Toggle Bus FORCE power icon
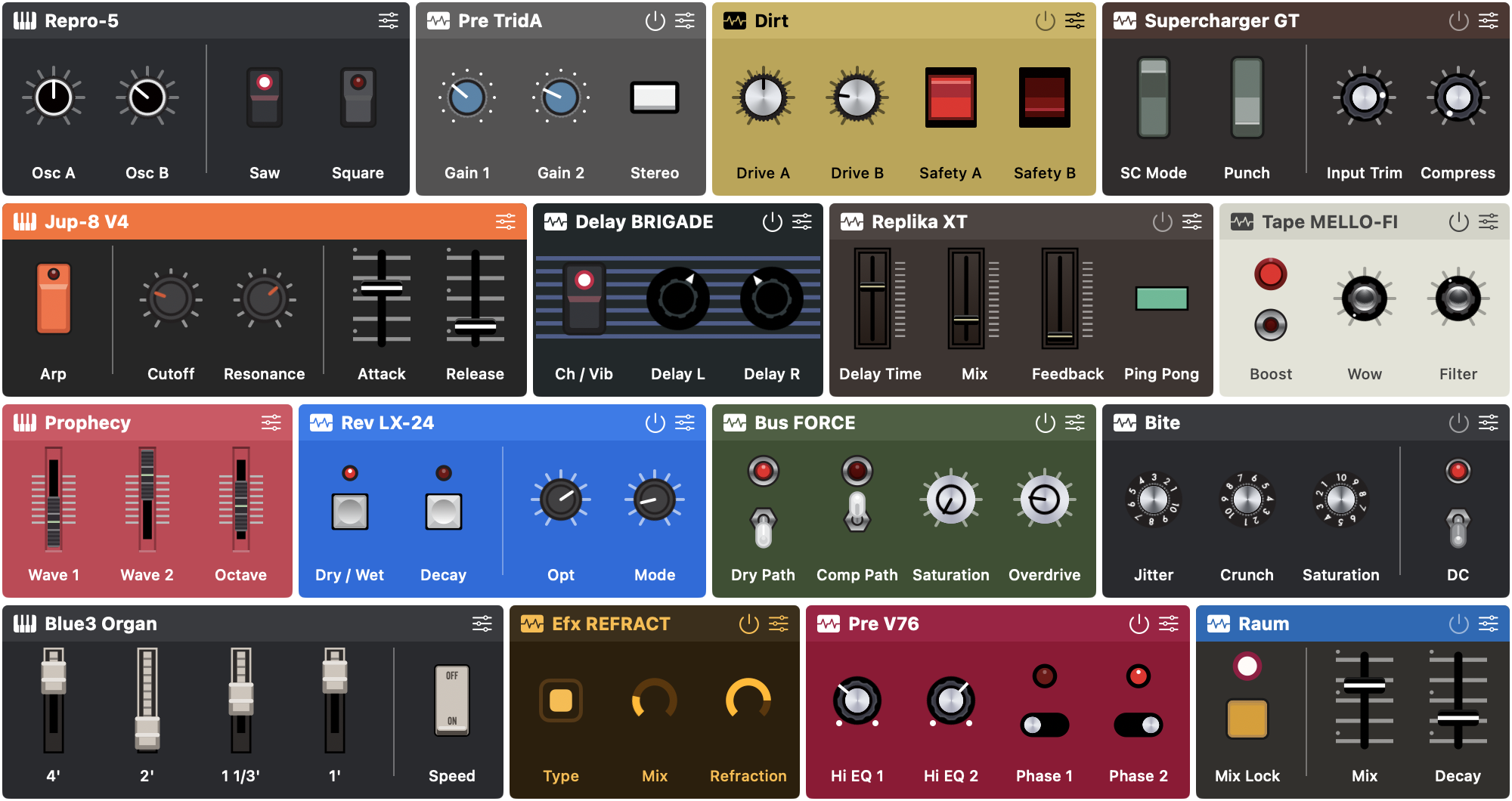 coord(1045,422)
